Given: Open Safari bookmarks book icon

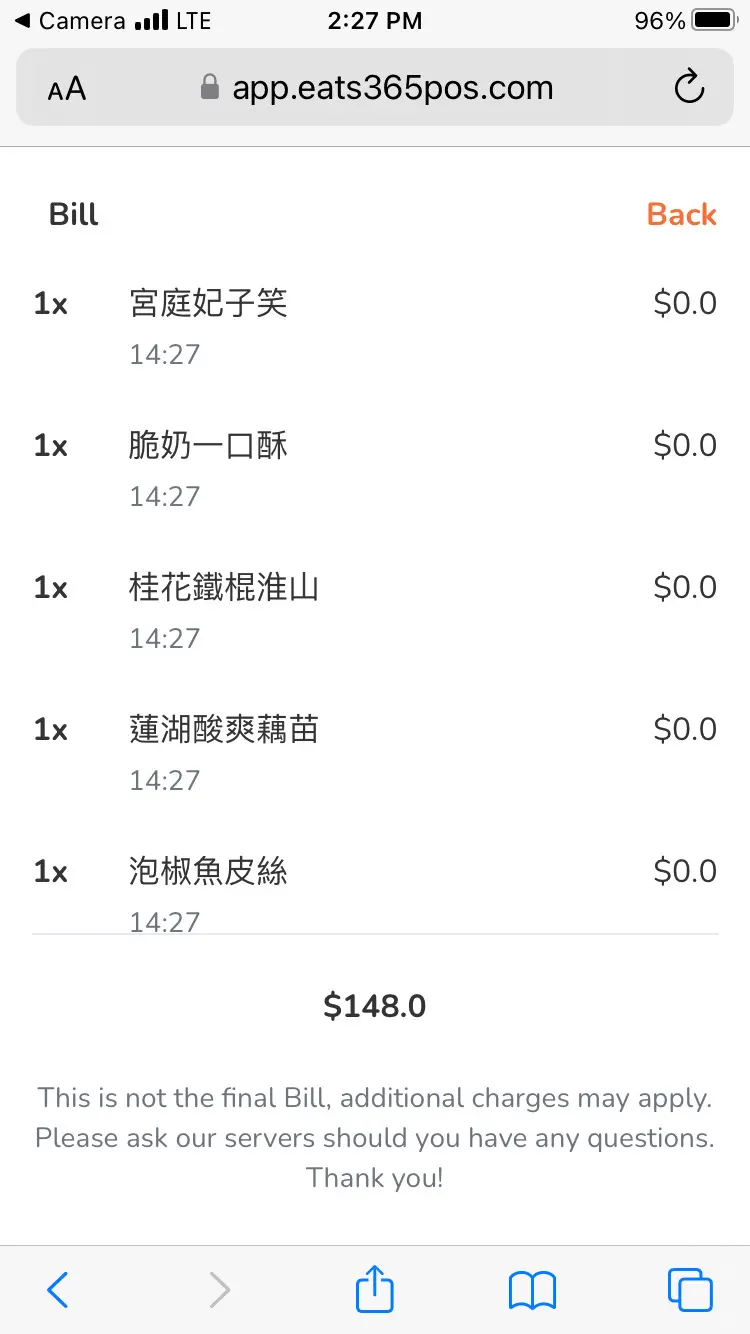Looking at the screenshot, I should point(532,1290).
